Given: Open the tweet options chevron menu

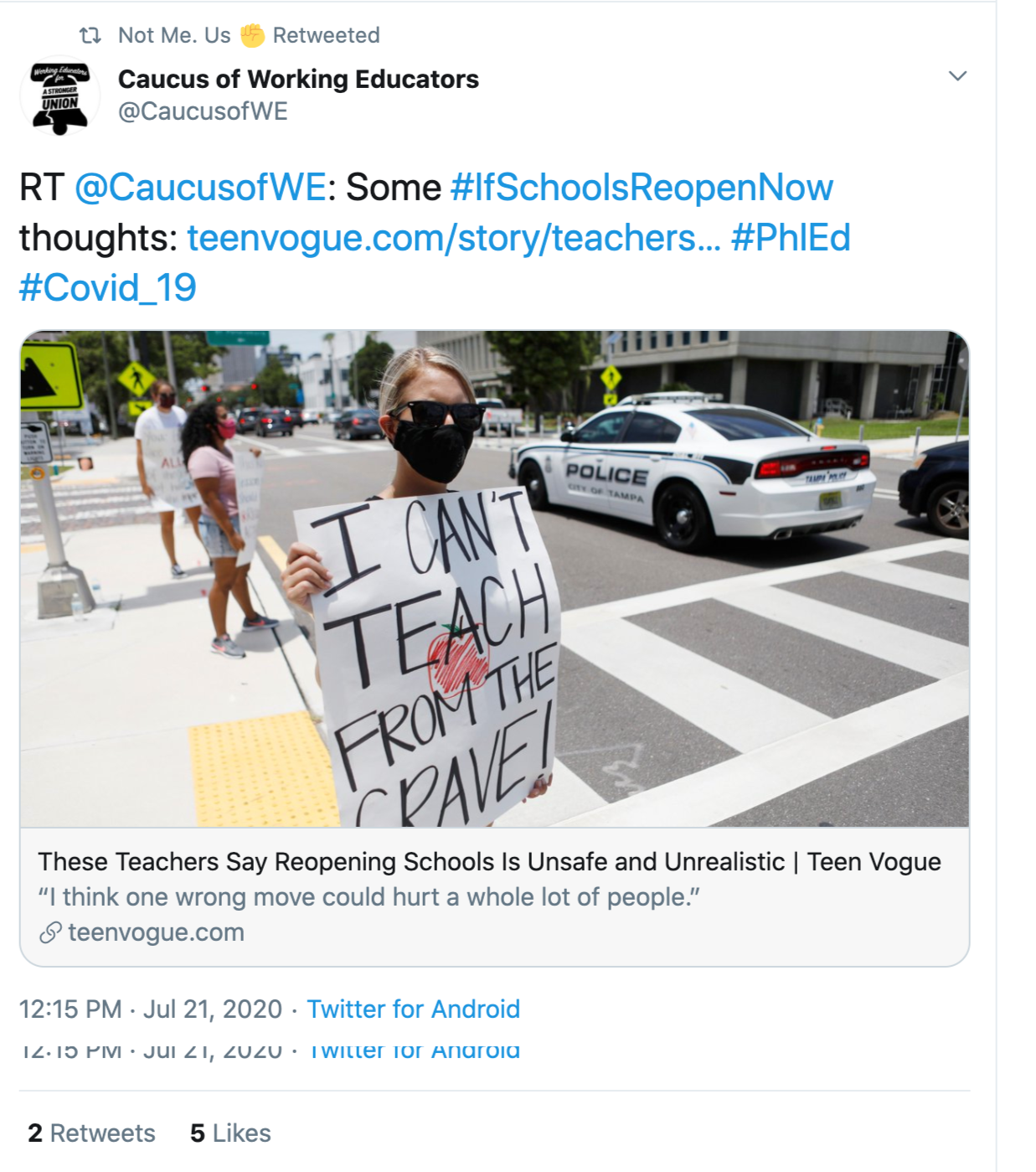Looking at the screenshot, I should [957, 76].
